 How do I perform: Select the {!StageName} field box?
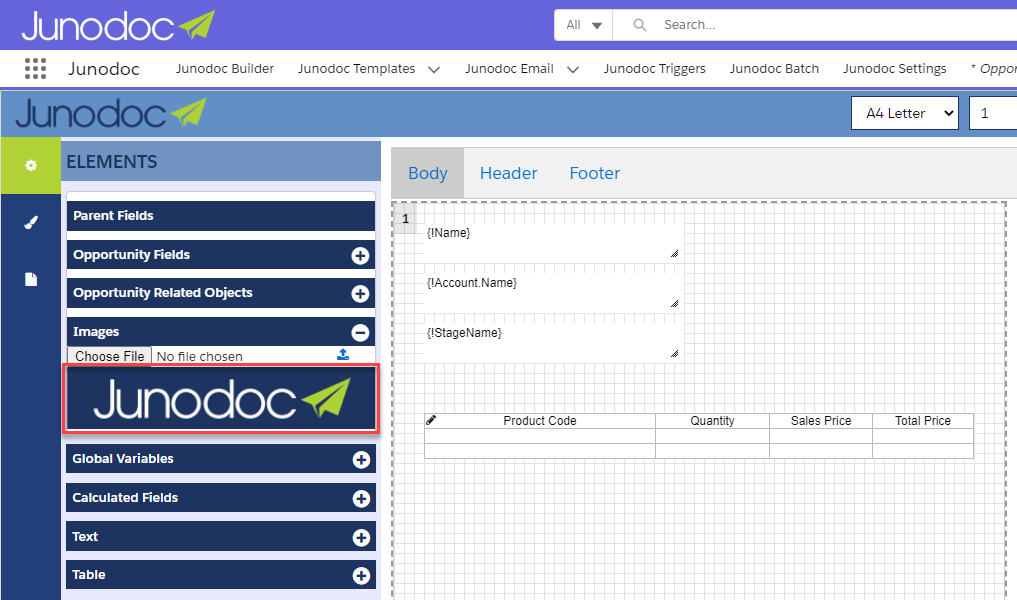pyautogui.click(x=552, y=342)
